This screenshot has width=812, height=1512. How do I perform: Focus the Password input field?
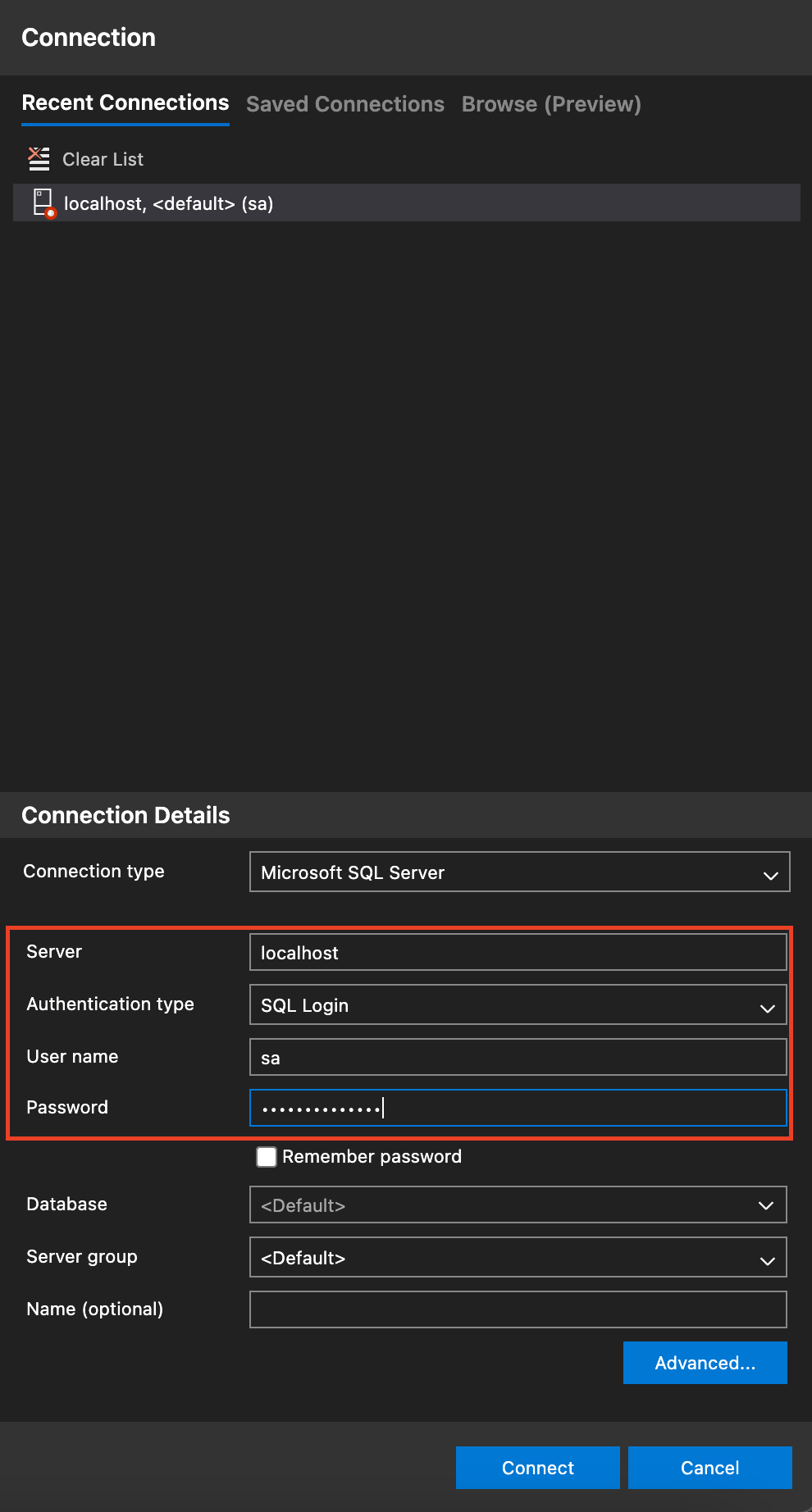[518, 1109]
